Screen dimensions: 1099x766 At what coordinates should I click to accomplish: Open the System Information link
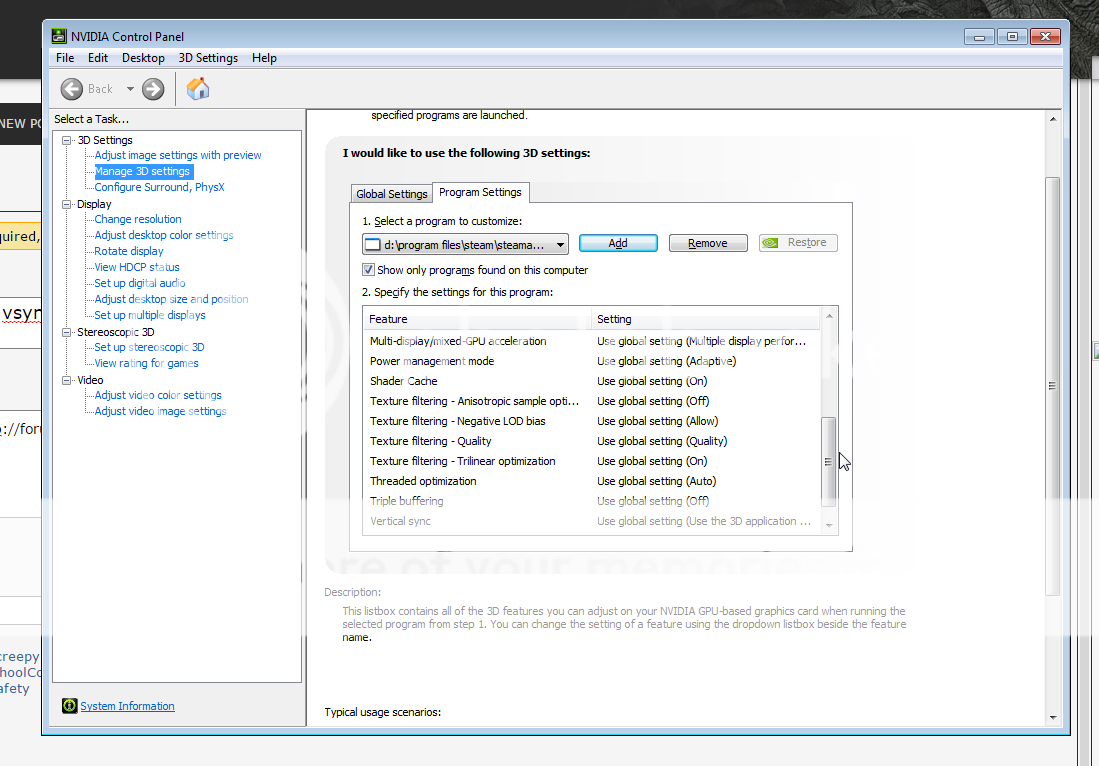click(127, 706)
